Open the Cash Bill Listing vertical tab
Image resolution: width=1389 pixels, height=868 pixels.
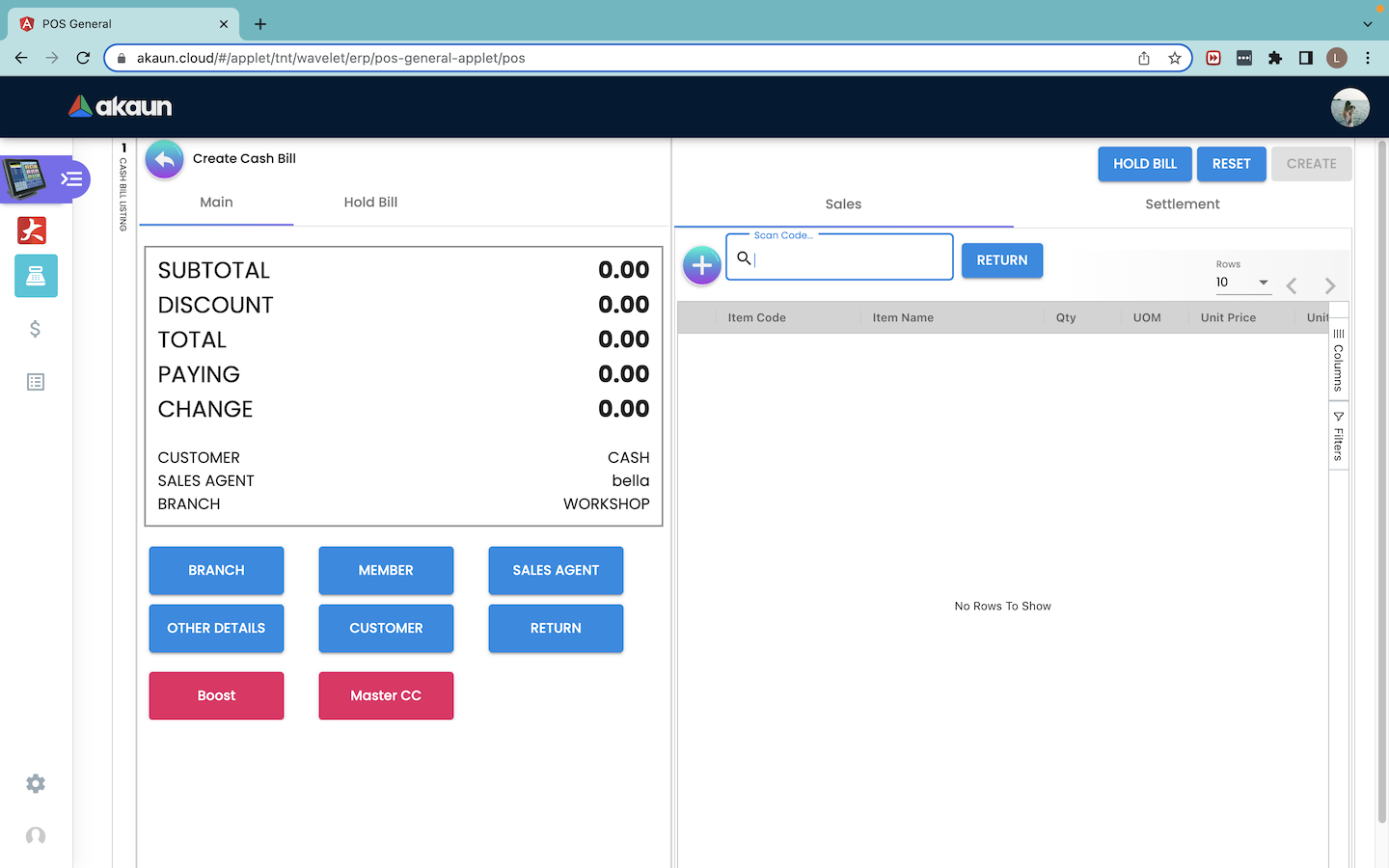(123, 188)
